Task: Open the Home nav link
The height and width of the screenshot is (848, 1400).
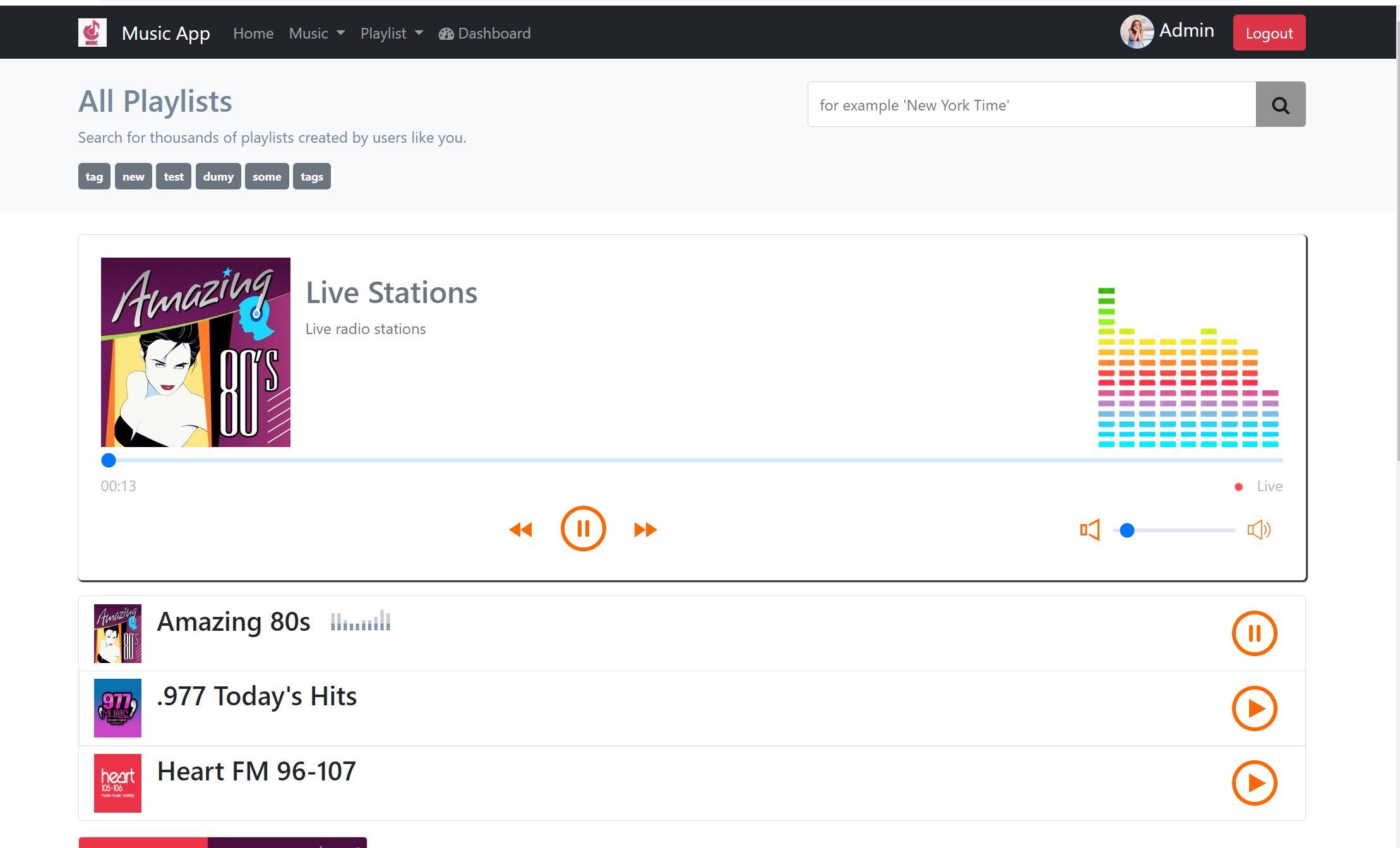Action: [x=253, y=33]
